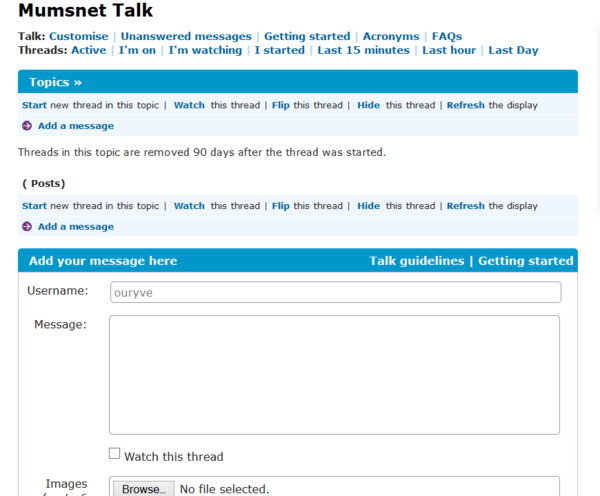Image resolution: width=600 pixels, height=496 pixels.
Task: Click Start in the lower thread toolbar
Action: 34,206
